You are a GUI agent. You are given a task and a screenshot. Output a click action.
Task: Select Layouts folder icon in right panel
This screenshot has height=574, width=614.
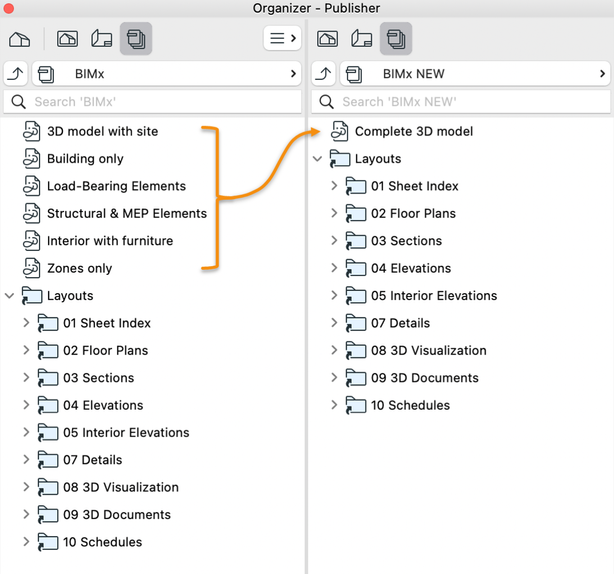click(340, 159)
